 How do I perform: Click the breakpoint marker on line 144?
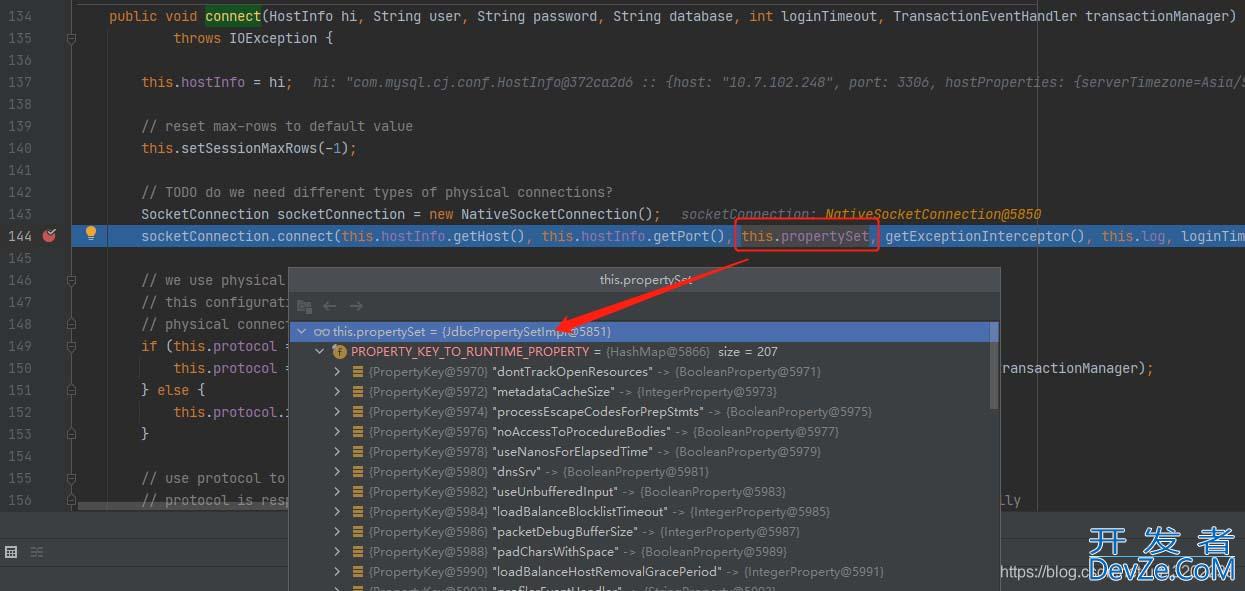coord(49,236)
